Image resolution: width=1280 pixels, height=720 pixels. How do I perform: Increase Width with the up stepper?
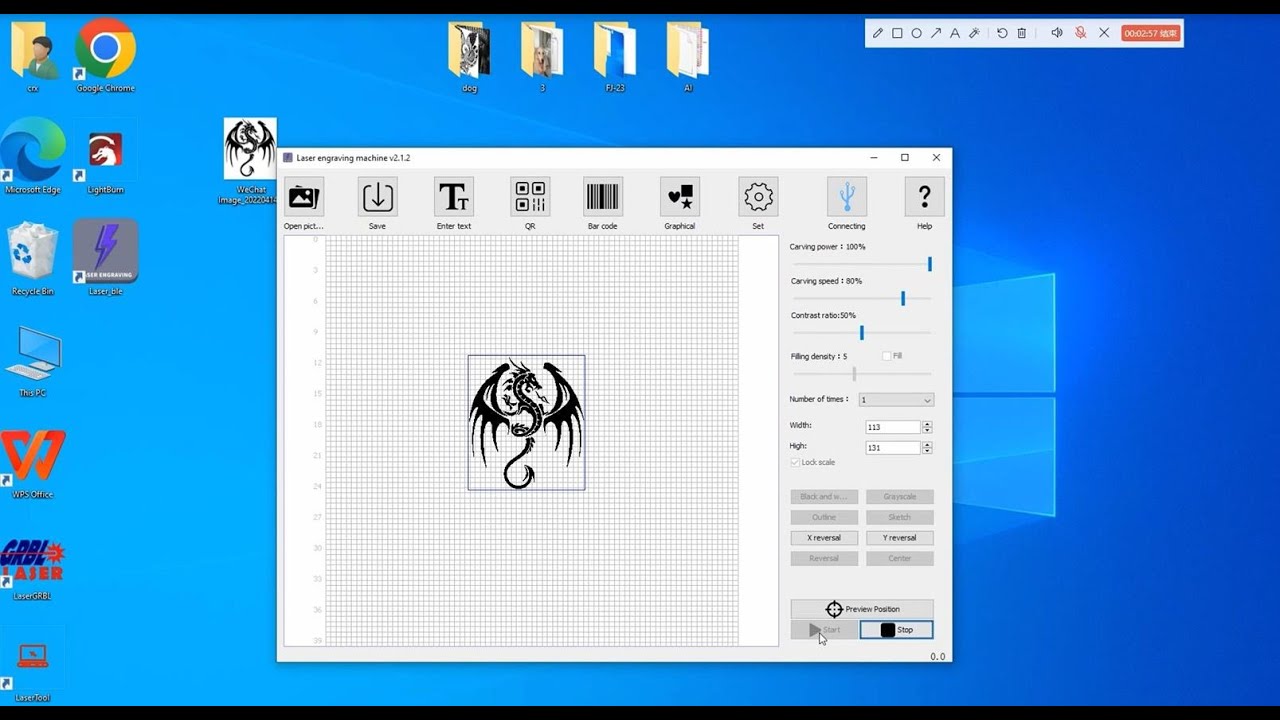click(x=927, y=424)
